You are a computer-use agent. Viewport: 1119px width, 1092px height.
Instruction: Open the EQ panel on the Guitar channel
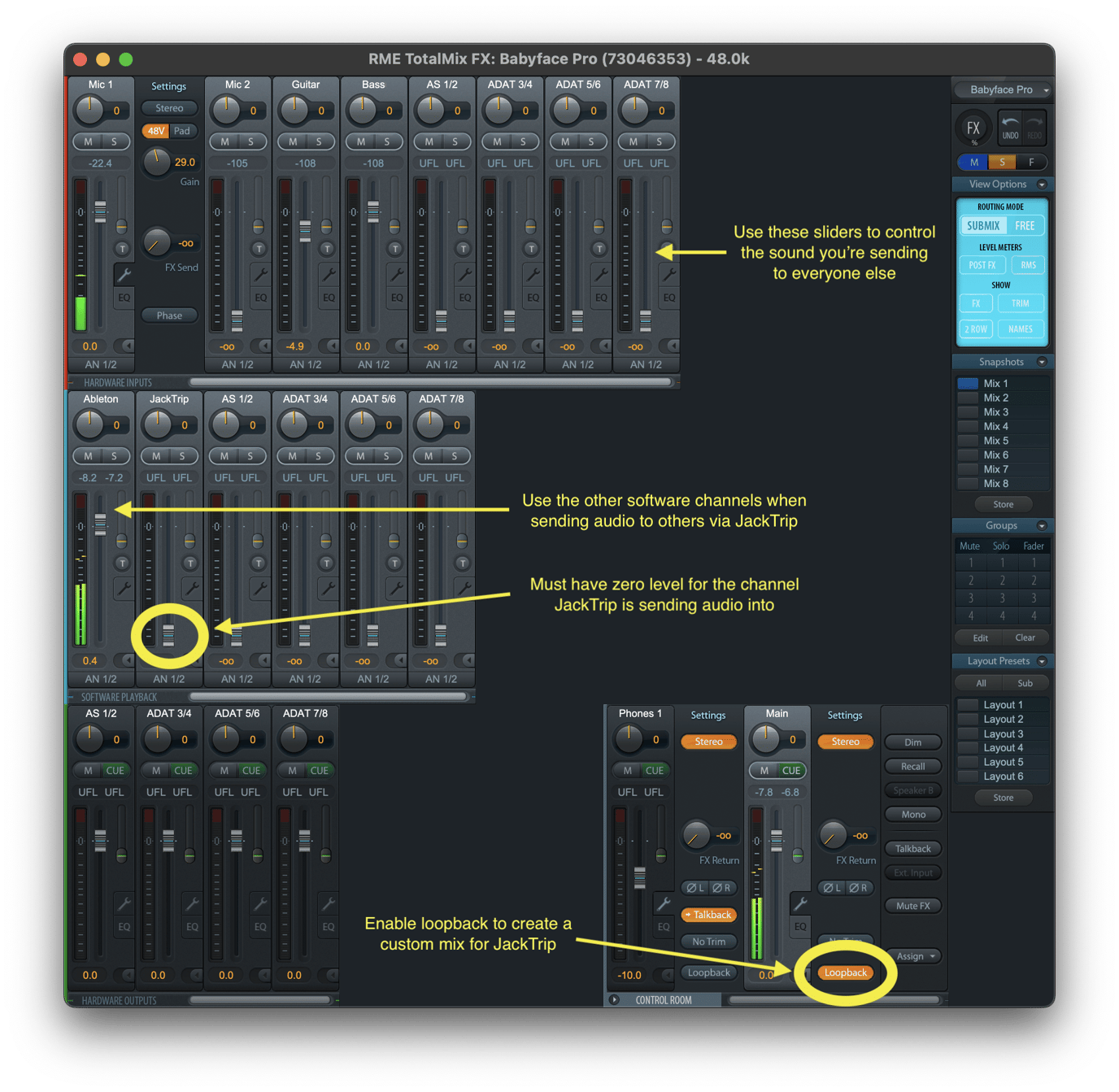click(x=329, y=298)
